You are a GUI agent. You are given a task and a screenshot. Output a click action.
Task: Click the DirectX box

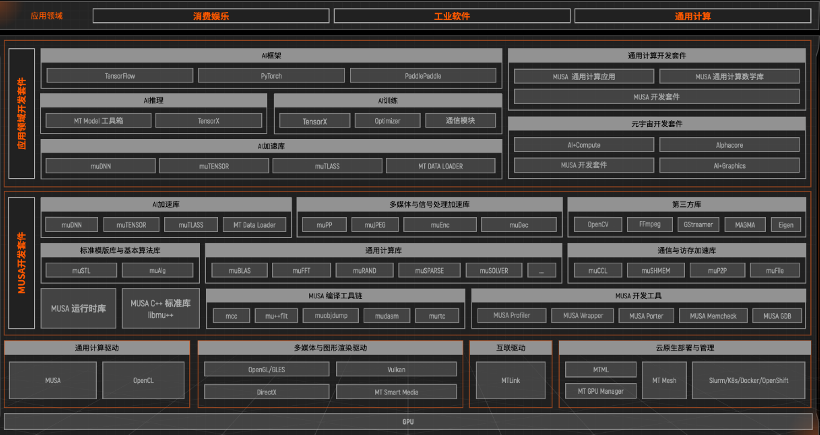[x=267, y=392]
